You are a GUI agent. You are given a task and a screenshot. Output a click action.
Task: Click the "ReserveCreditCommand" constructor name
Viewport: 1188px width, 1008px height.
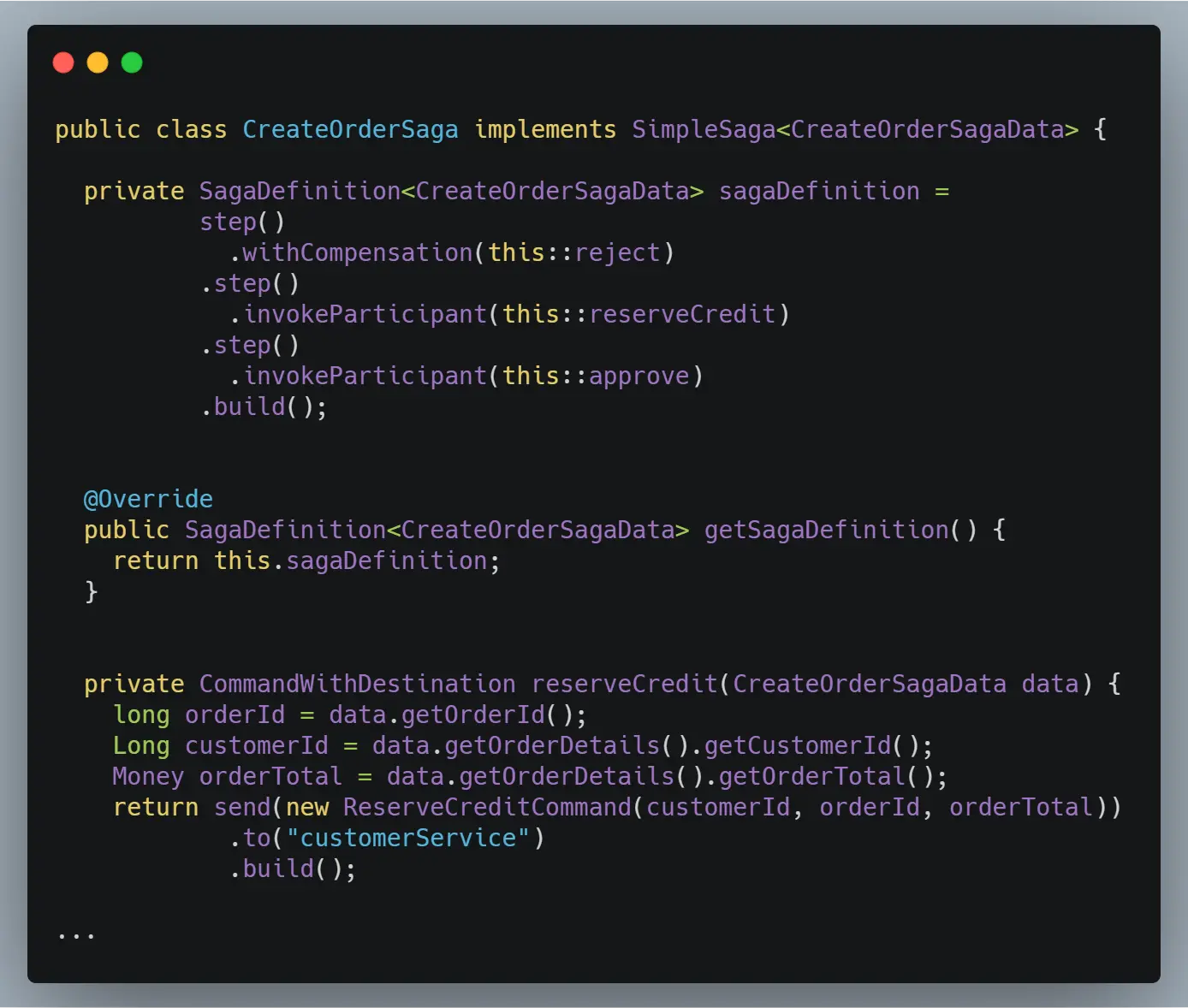487,807
